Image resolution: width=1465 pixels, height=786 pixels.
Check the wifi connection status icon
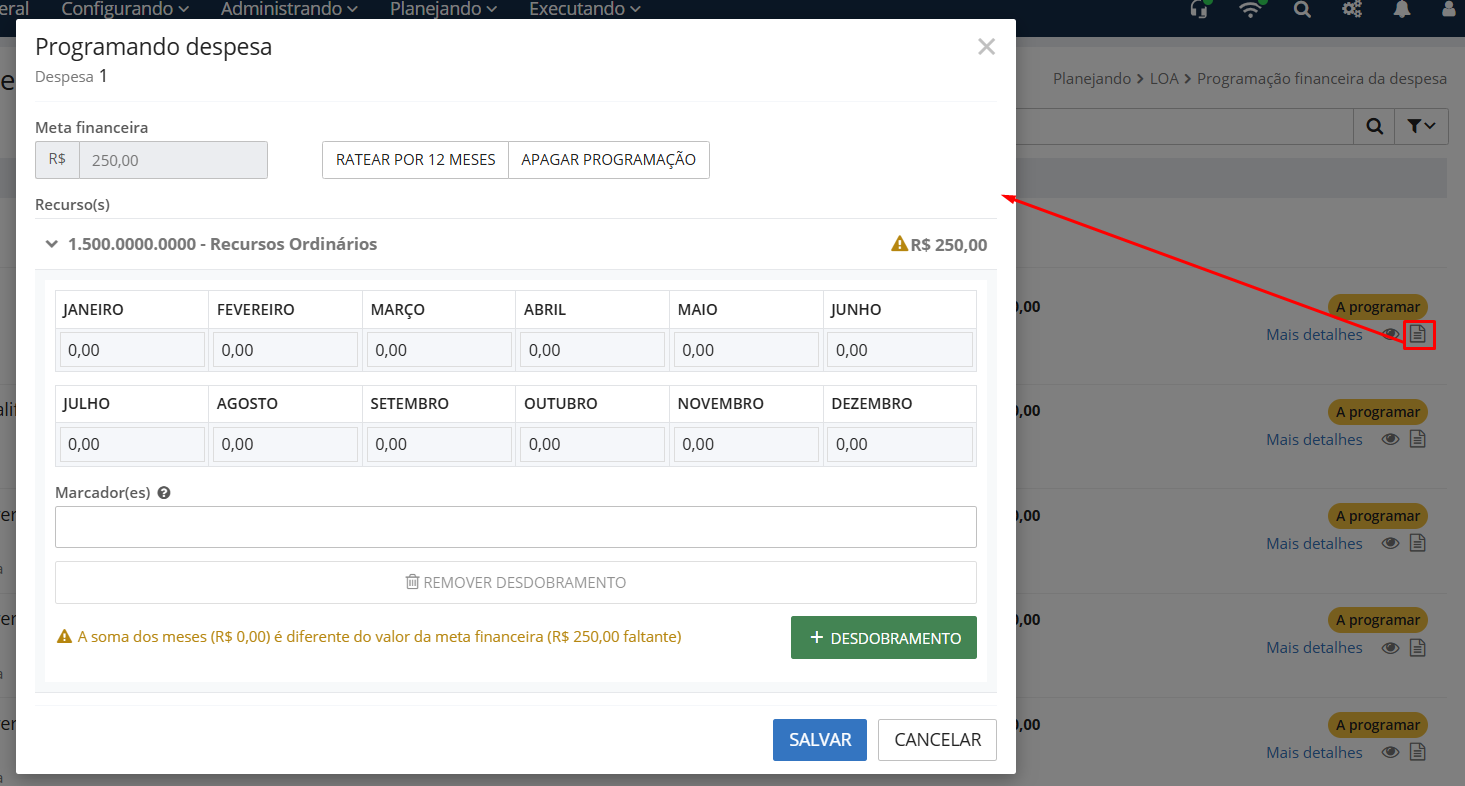click(x=1250, y=9)
